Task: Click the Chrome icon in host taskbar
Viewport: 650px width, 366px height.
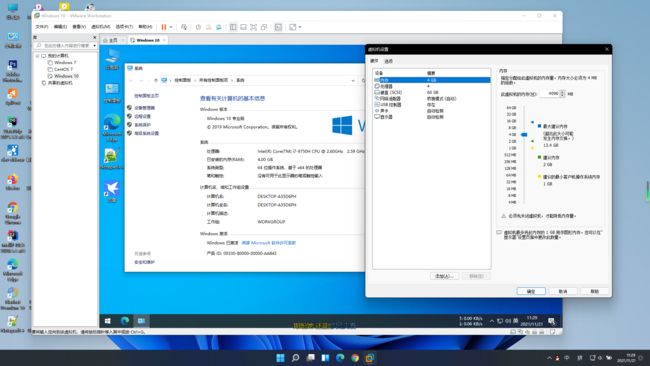Action: pos(355,358)
